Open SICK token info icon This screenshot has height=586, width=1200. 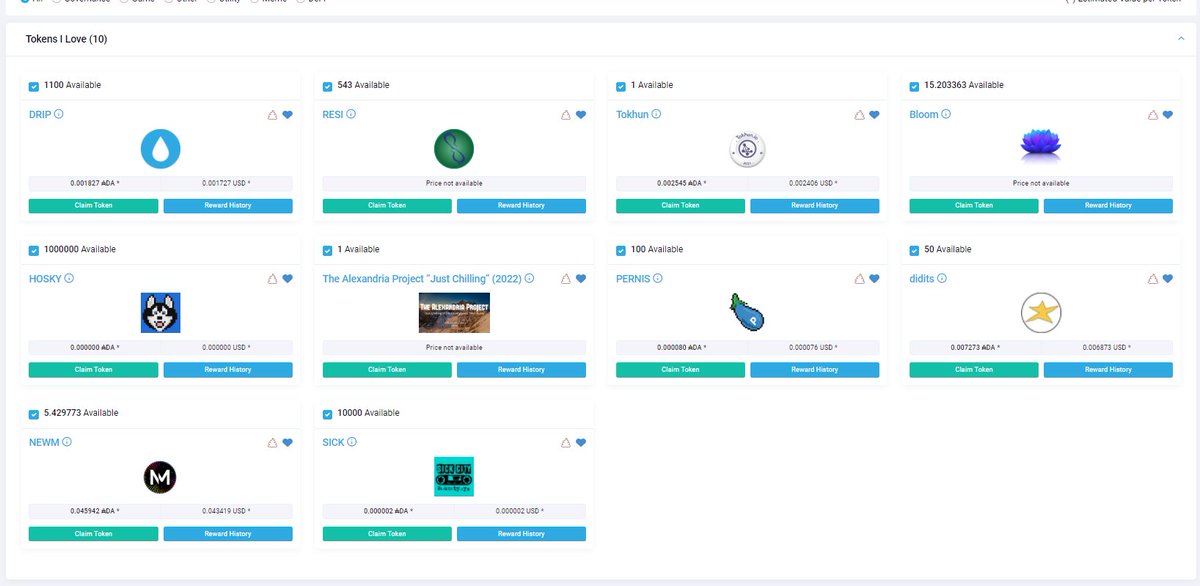[x=353, y=442]
